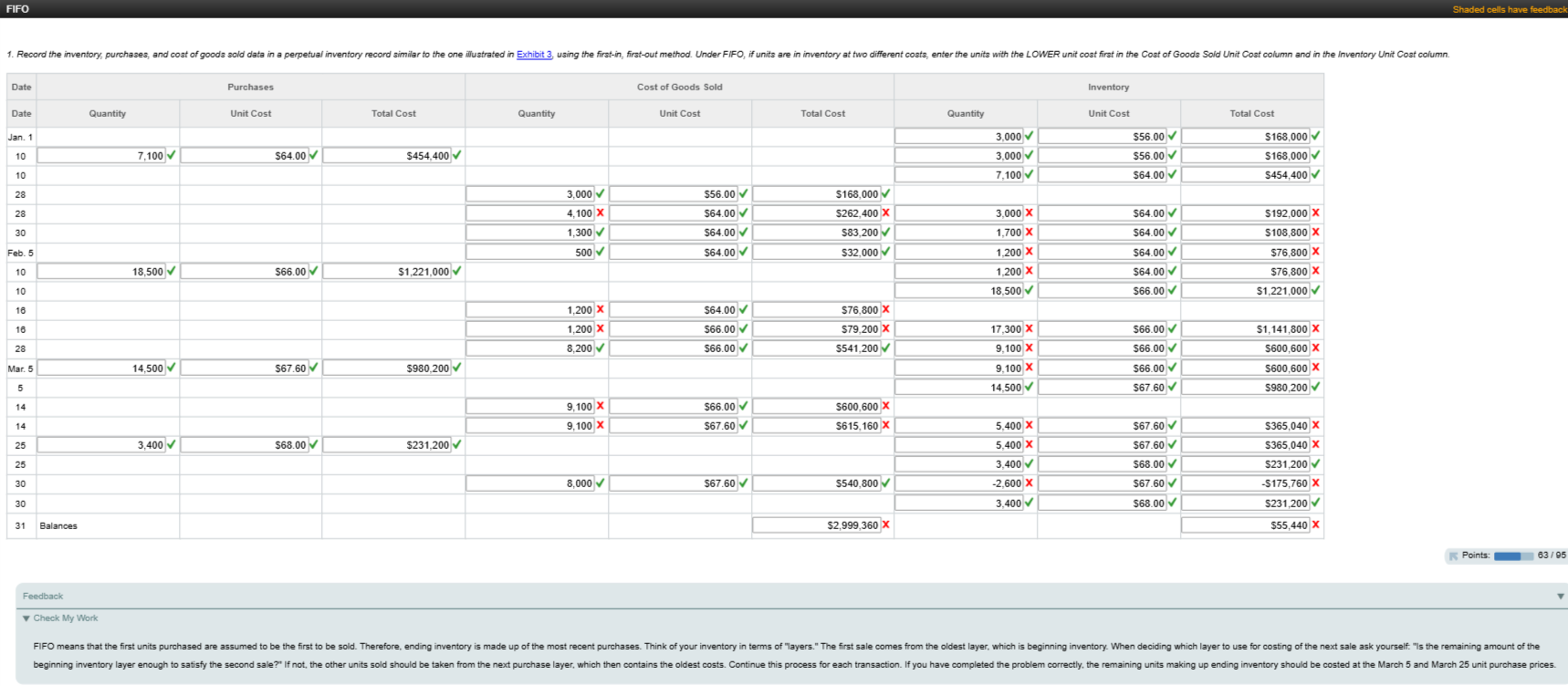Select the Feb. 28 sold quantity field 8,200
This screenshot has height=686, width=1568.
[x=530, y=348]
